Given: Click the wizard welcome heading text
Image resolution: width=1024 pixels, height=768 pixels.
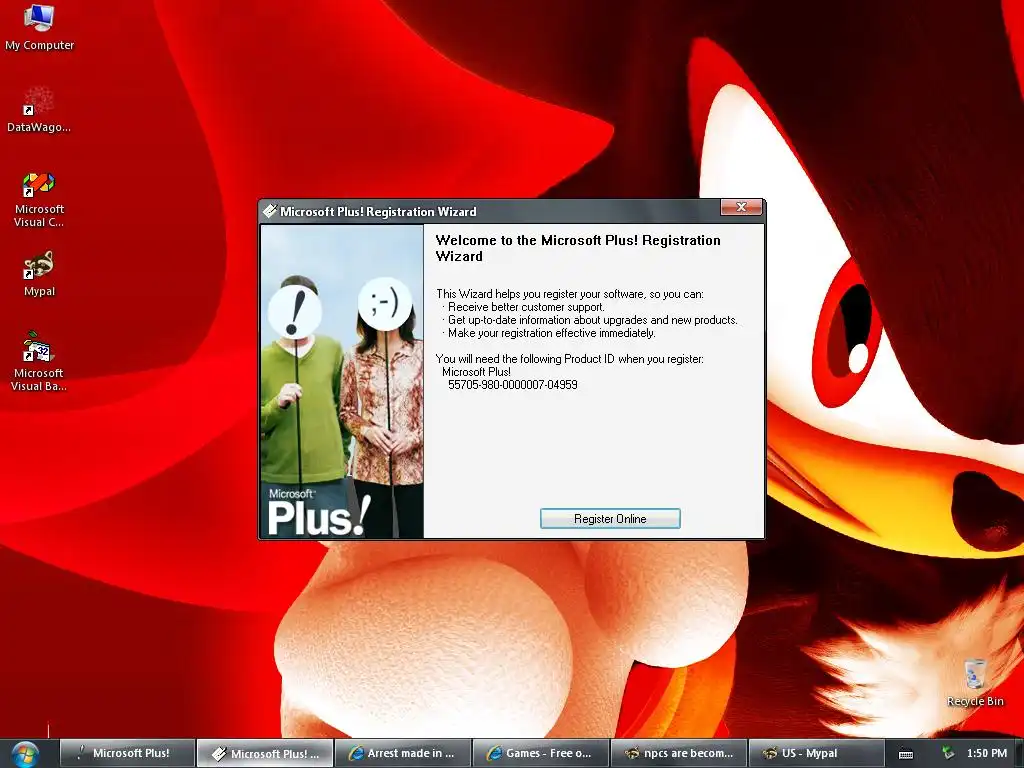Looking at the screenshot, I should 578,248.
